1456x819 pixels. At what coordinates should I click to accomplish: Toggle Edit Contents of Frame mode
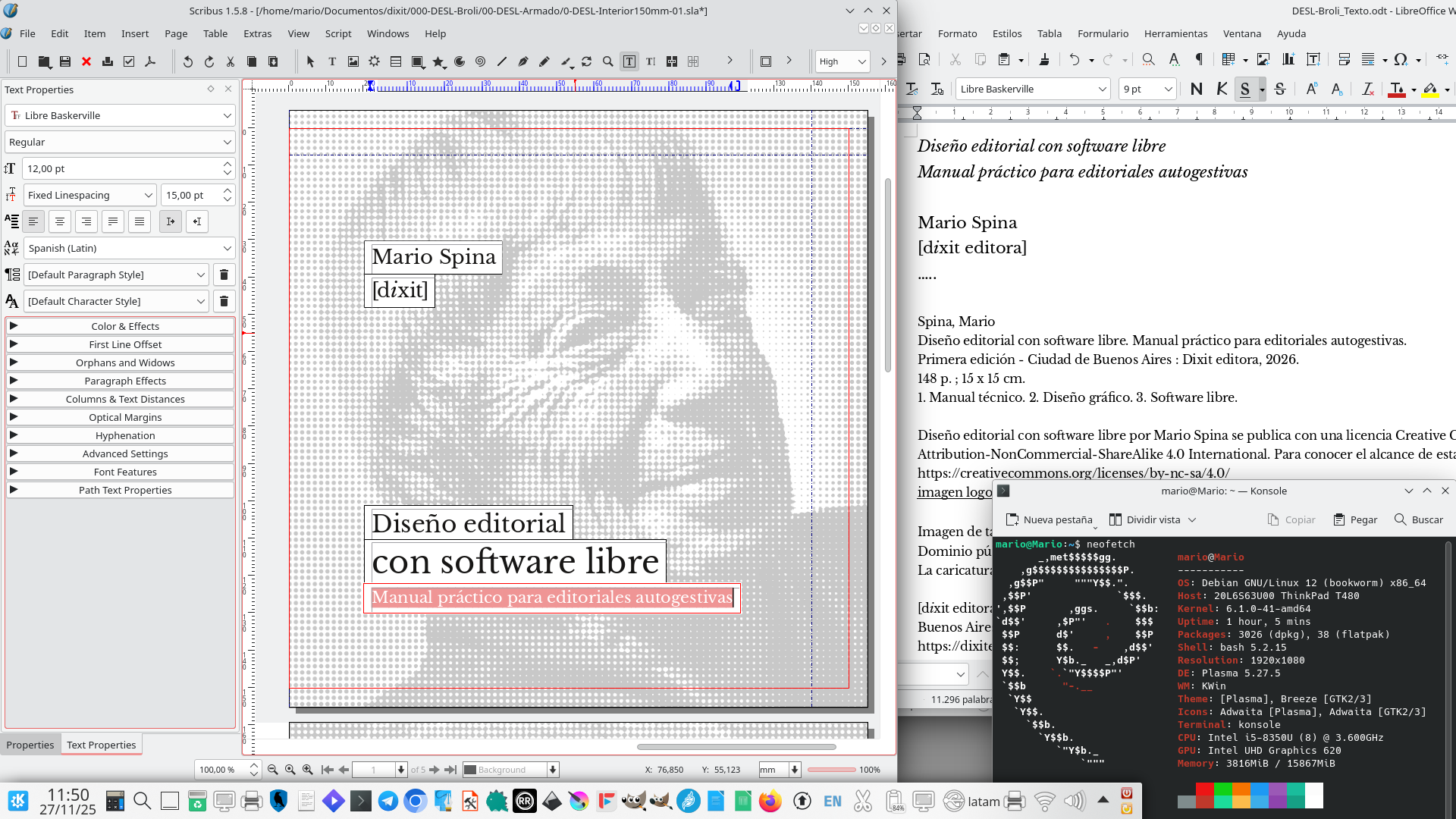tap(630, 61)
